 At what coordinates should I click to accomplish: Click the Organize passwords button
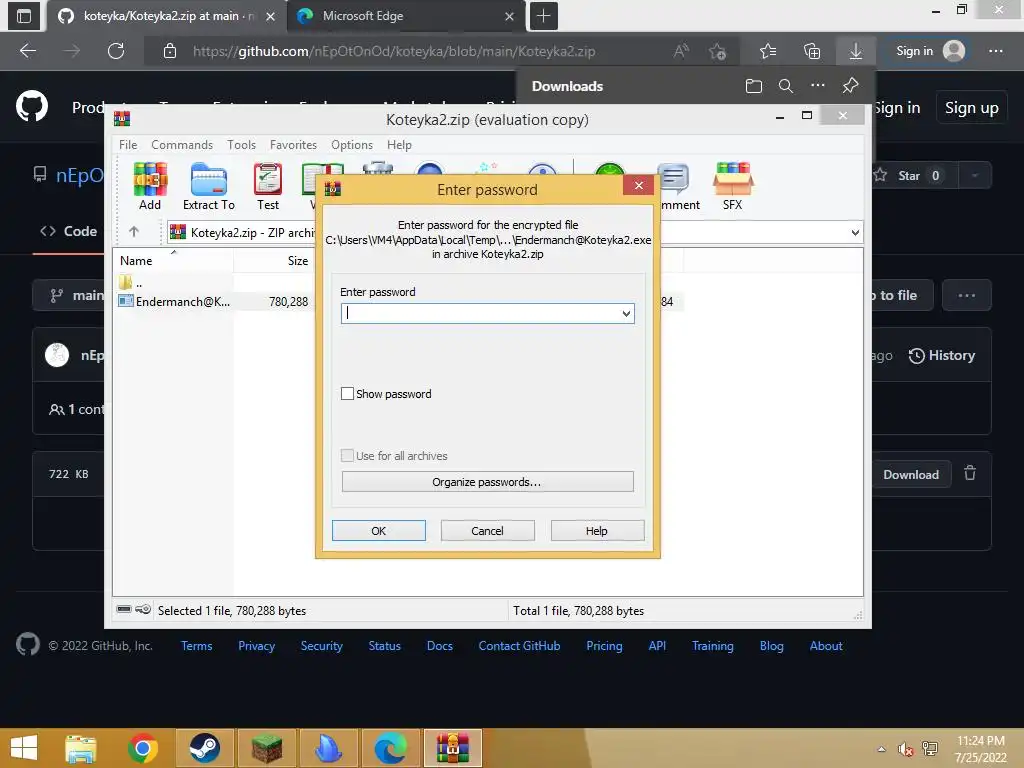tap(487, 482)
